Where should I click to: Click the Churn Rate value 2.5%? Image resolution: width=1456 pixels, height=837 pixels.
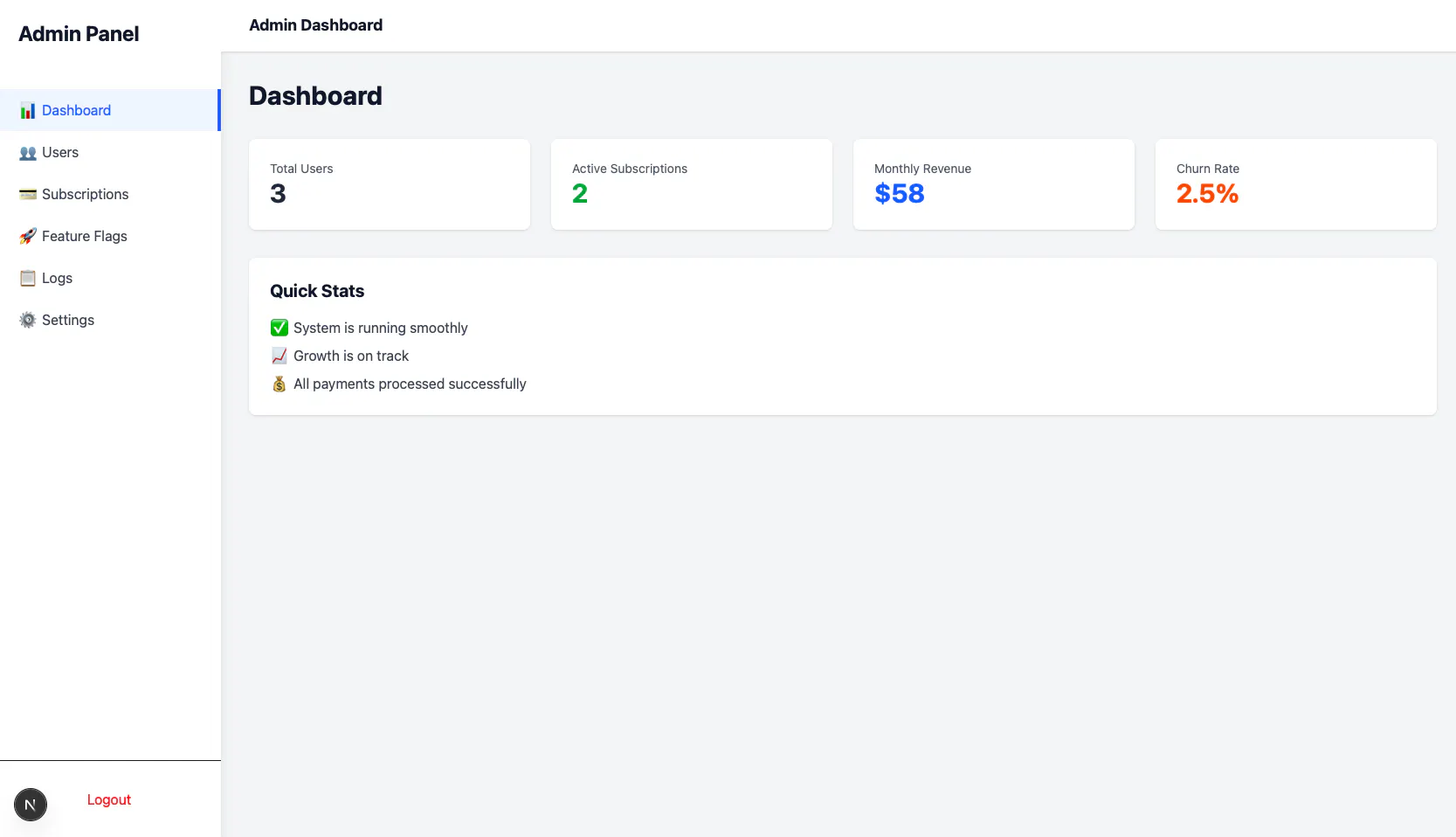[x=1207, y=193]
